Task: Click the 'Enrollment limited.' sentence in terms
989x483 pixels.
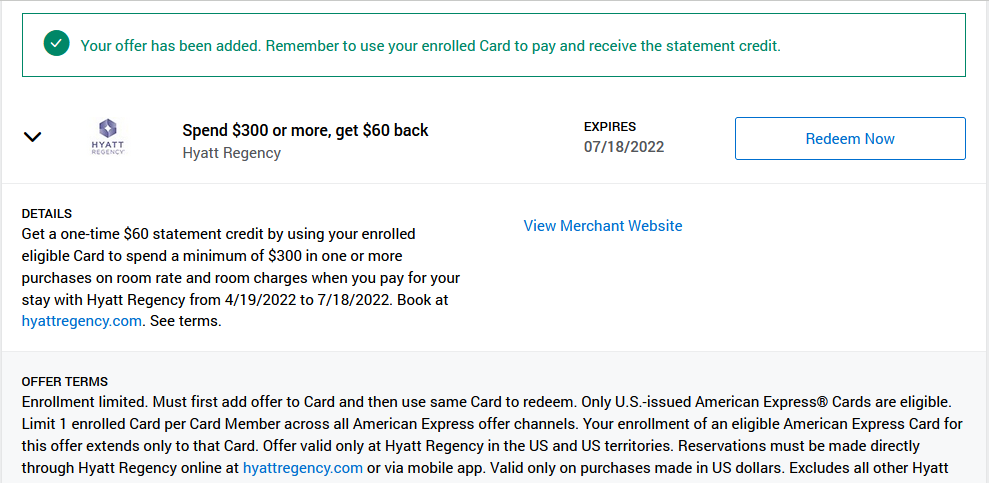Action: 85,402
